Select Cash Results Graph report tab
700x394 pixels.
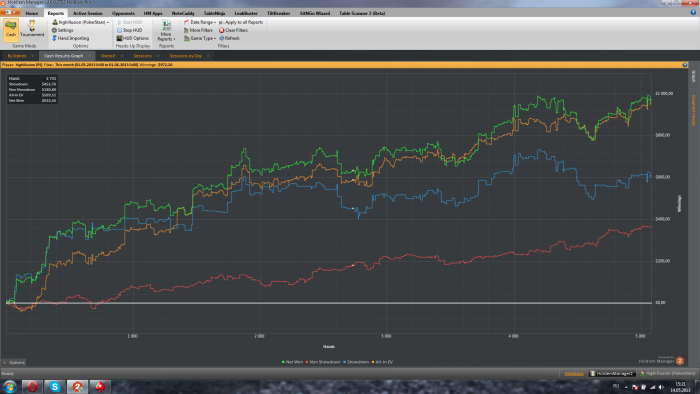pos(63,56)
